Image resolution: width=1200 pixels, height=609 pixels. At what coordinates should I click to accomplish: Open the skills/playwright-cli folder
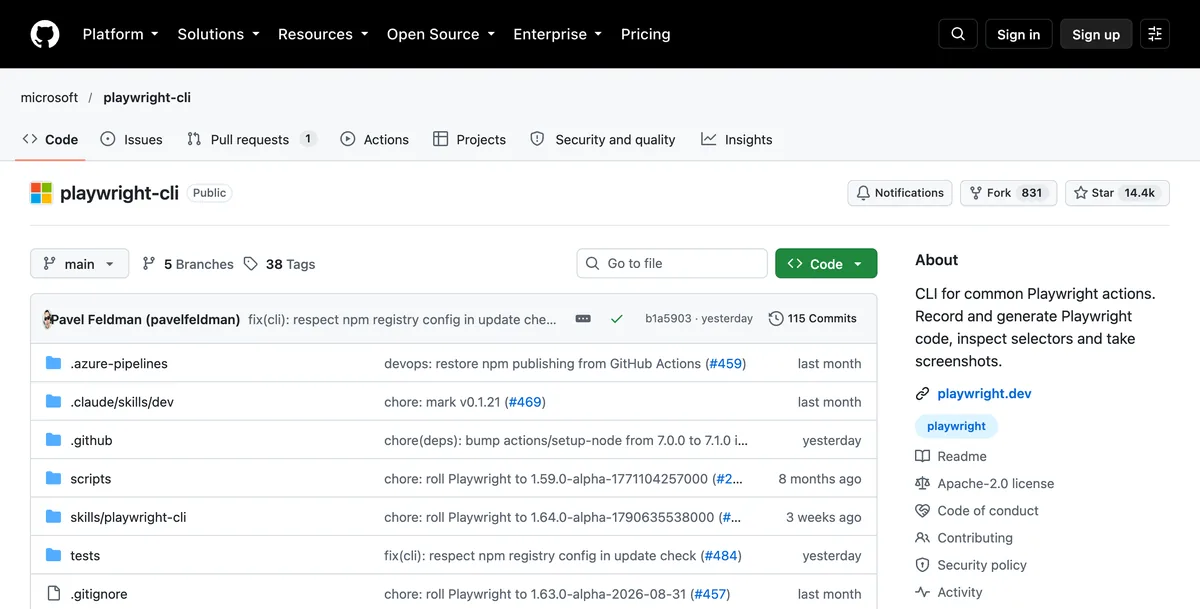[x=128, y=517]
